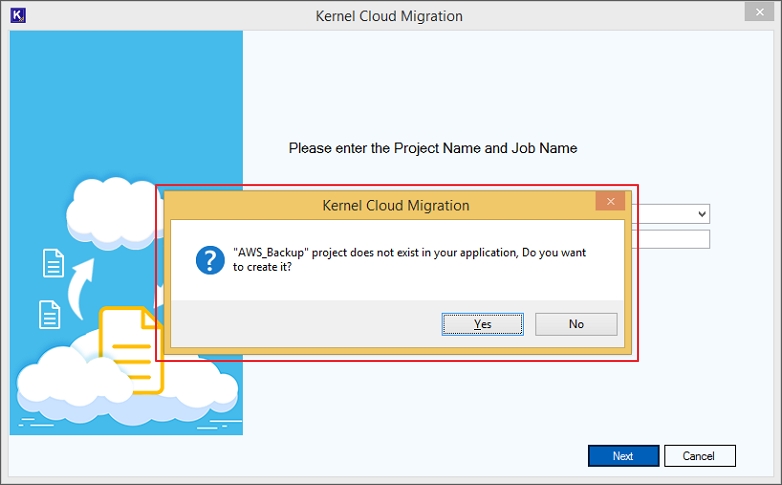Click the upper white document icon
Screen dimensions: 782x485
point(53,262)
